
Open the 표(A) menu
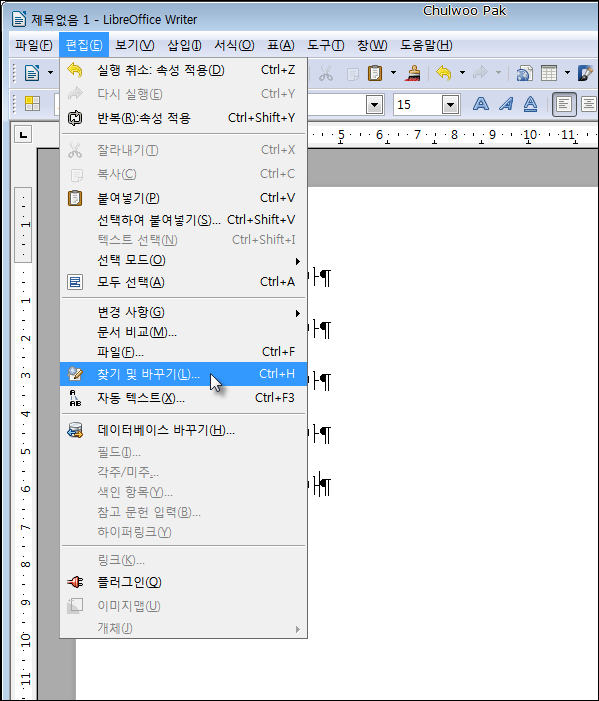tap(281, 45)
